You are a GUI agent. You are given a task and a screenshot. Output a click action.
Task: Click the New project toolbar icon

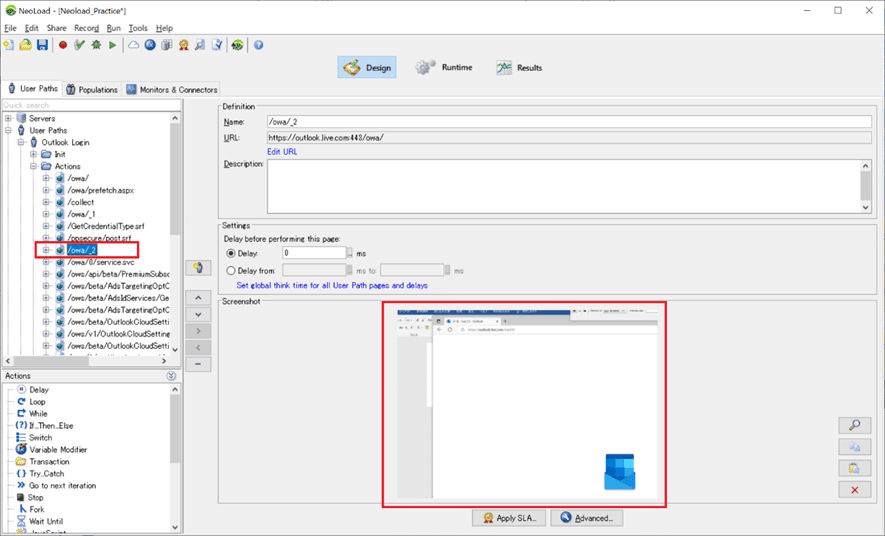click(9, 45)
